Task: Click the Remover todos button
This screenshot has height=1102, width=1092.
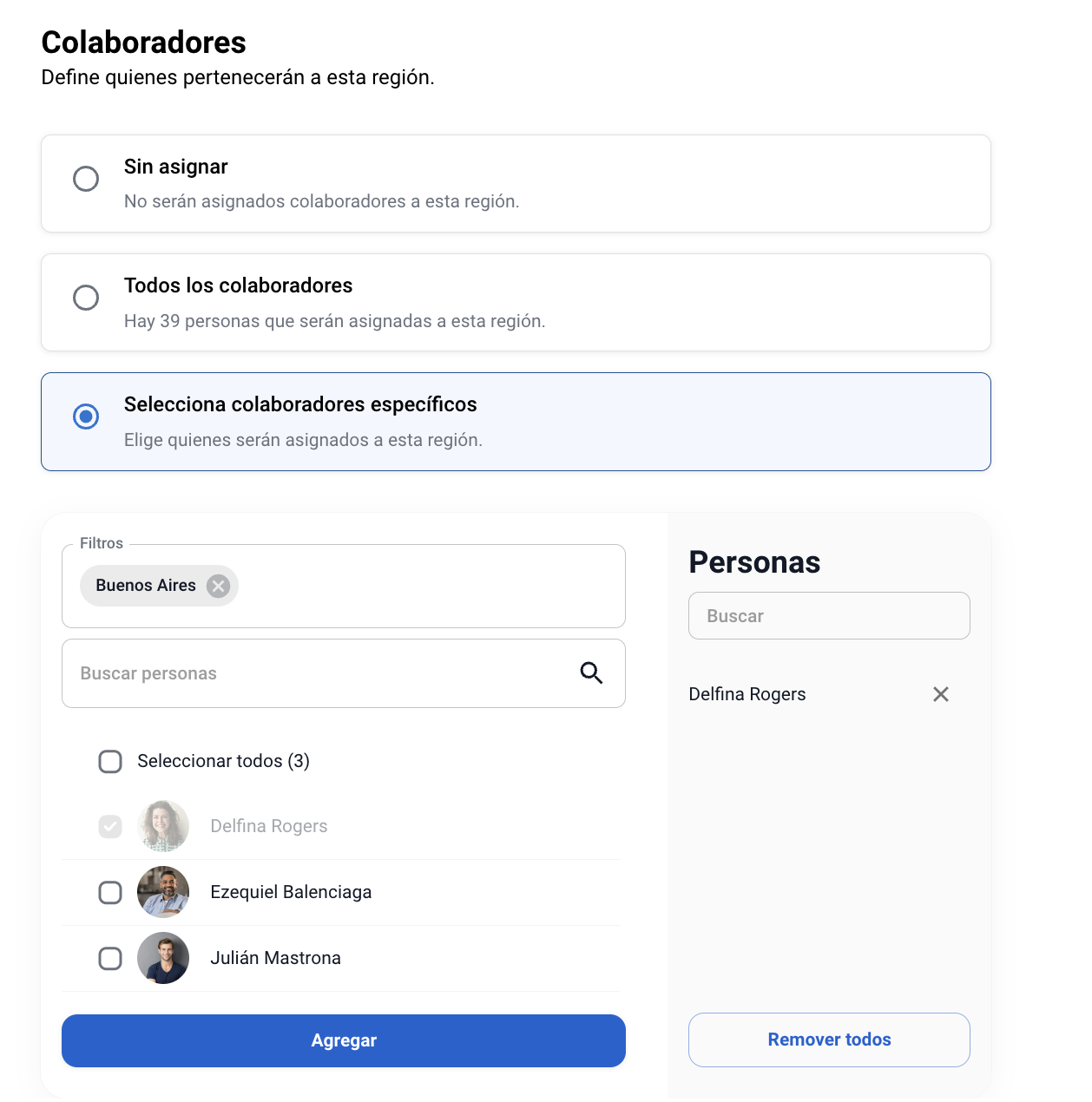Action: [829, 1040]
